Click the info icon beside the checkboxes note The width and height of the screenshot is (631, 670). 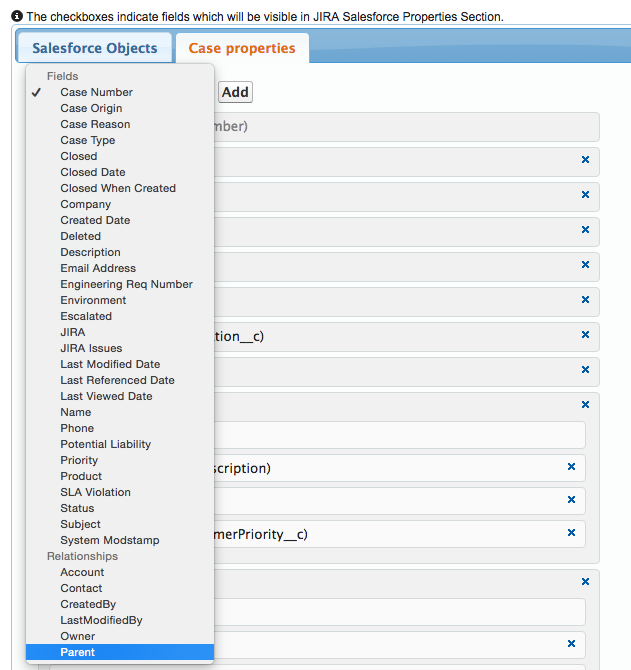(17, 17)
